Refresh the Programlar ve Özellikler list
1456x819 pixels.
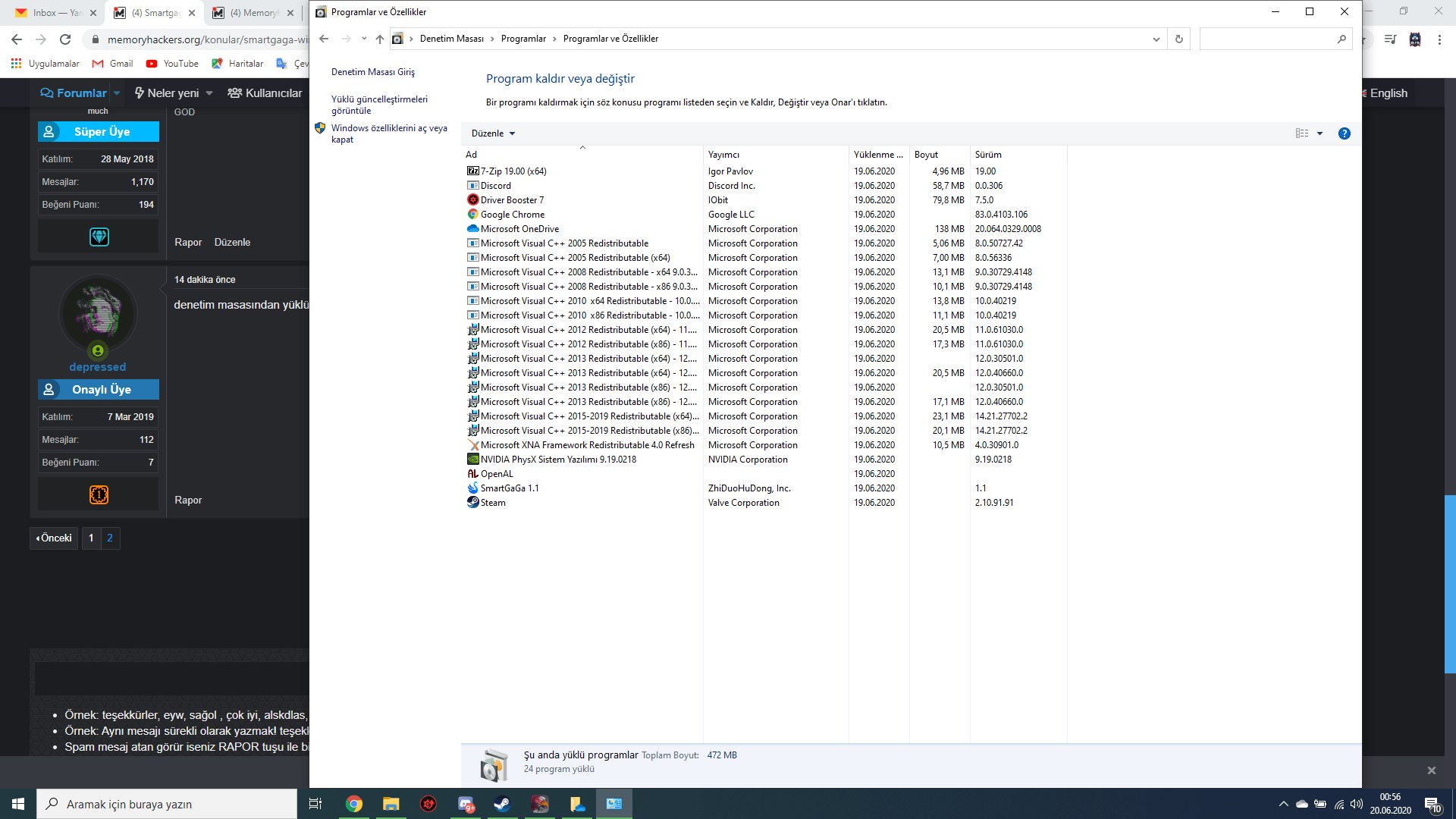[x=1178, y=39]
